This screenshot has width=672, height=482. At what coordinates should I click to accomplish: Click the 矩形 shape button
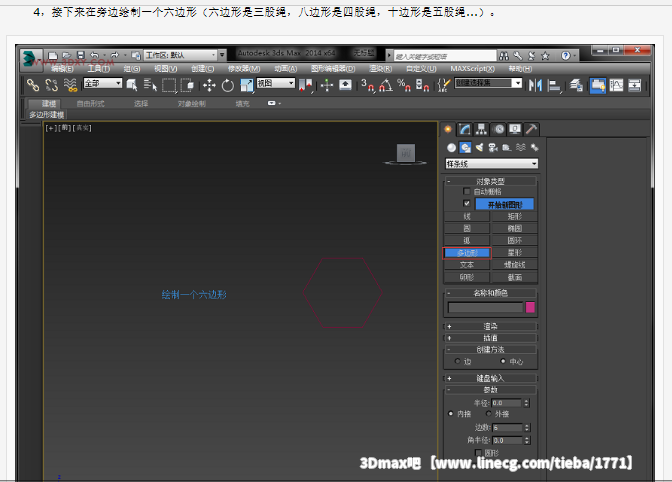[514, 216]
